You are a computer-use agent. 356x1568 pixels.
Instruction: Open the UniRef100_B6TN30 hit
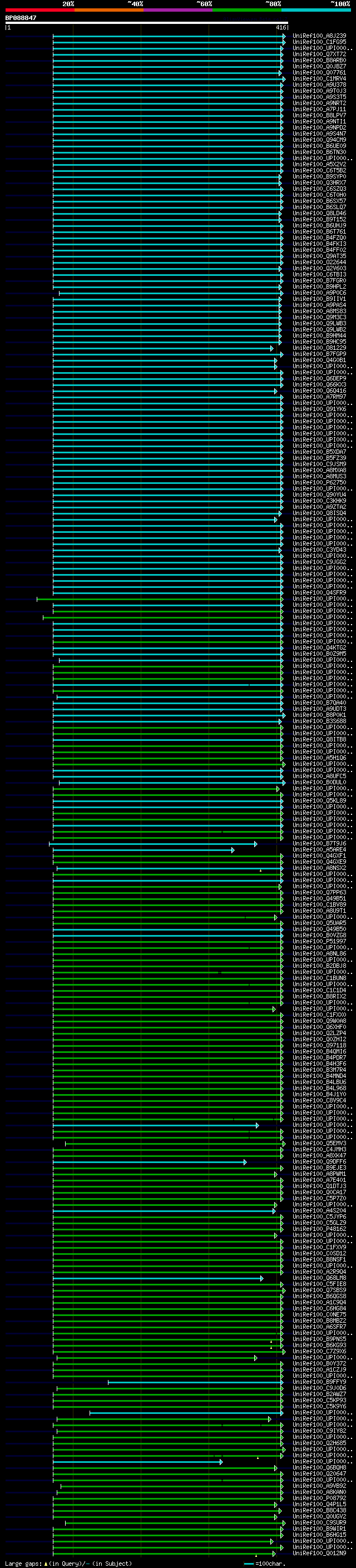319,152
